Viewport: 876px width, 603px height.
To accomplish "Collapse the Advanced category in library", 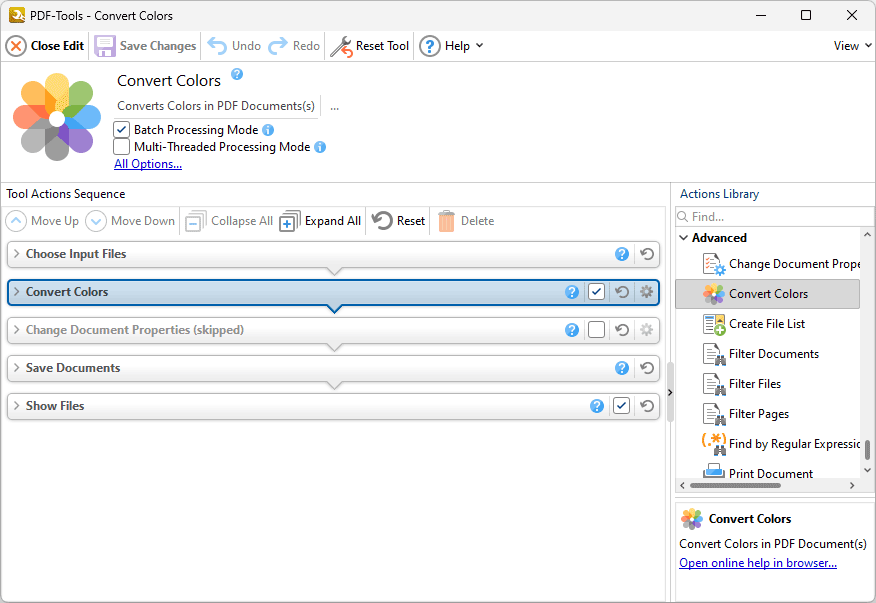I will [x=683, y=238].
